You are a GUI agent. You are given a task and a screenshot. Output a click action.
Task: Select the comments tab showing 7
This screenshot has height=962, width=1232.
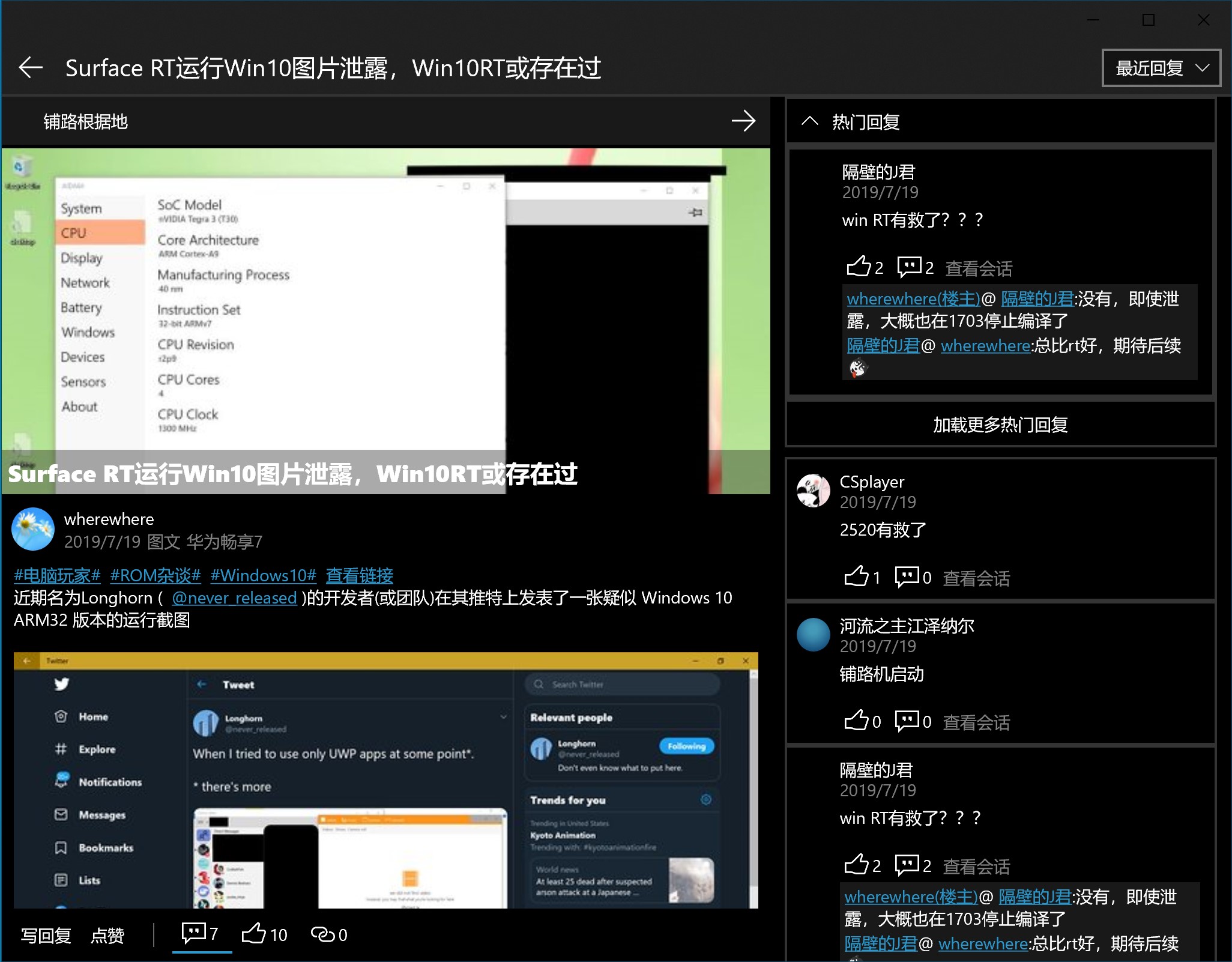[201, 934]
